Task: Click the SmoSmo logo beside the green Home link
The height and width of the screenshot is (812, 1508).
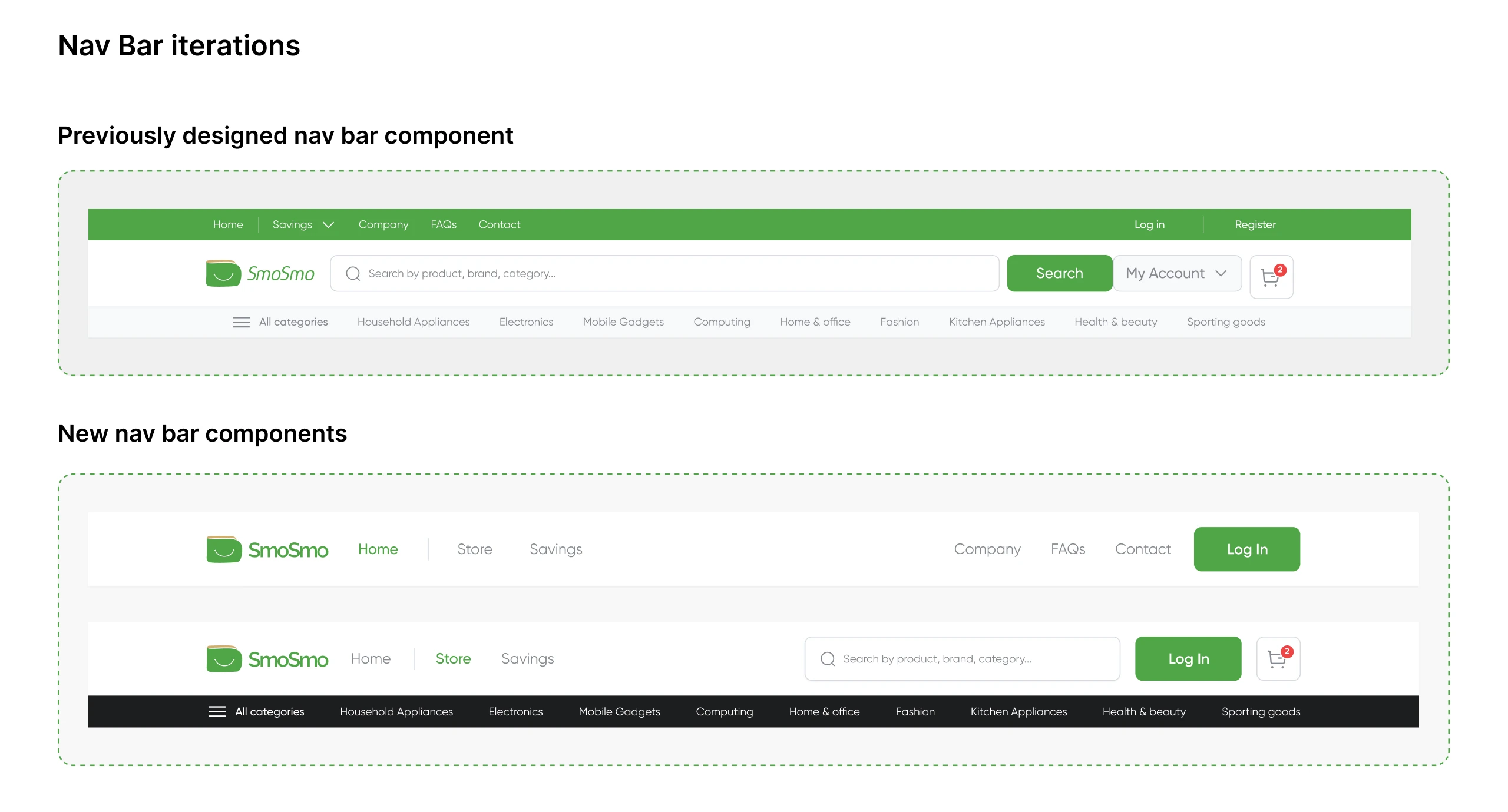Action: tap(267, 549)
